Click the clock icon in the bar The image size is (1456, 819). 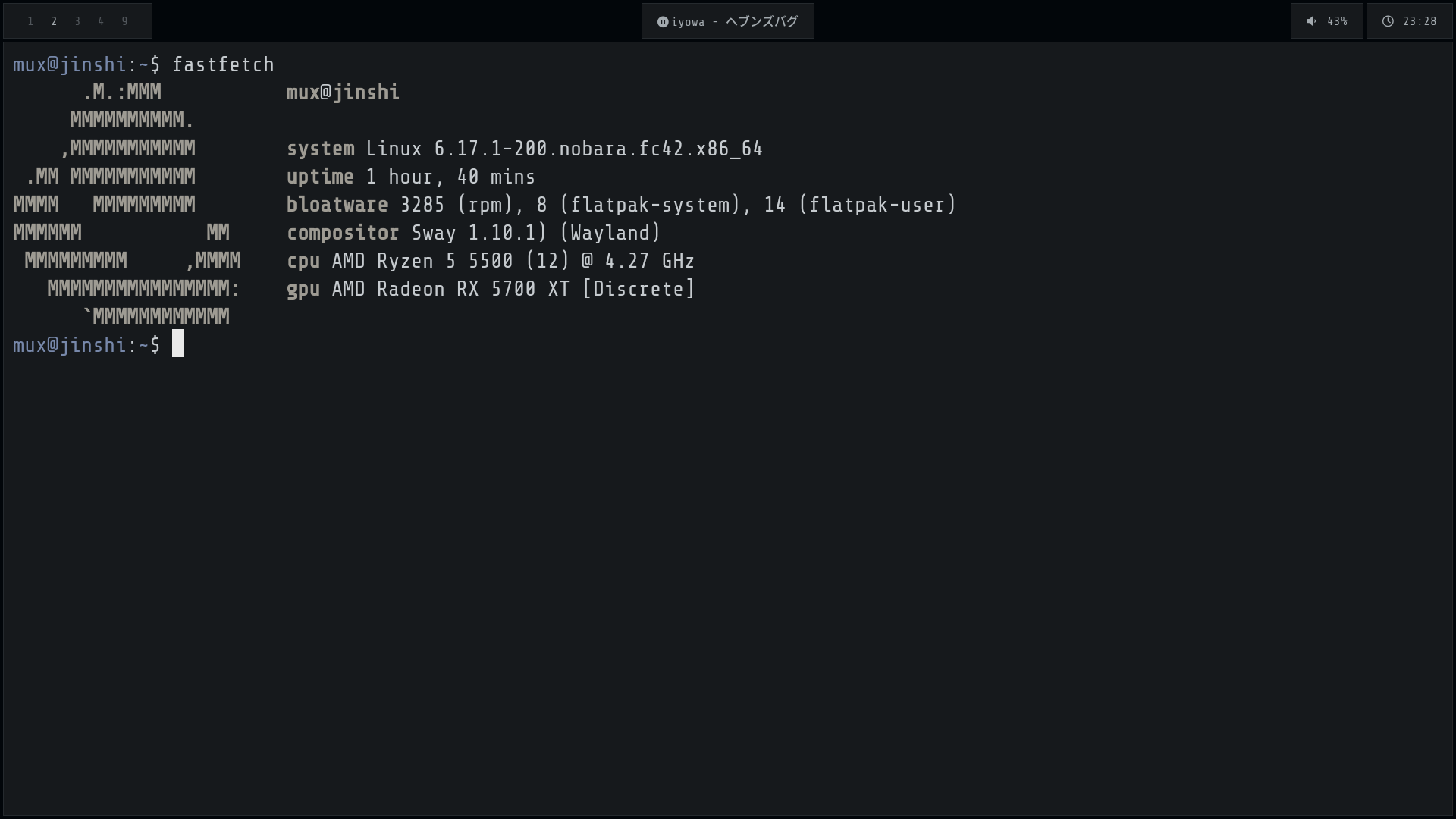tap(1388, 21)
